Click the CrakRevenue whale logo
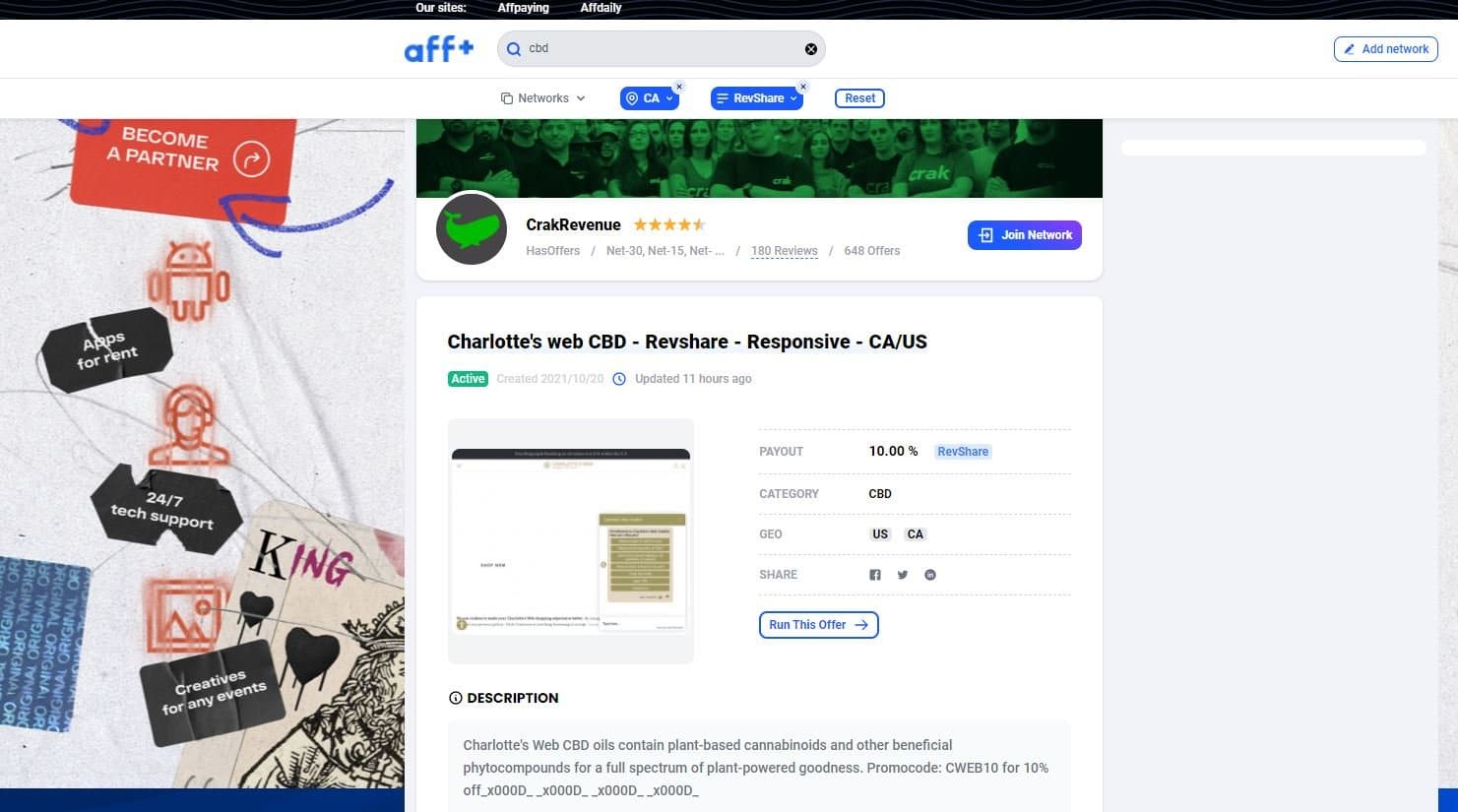This screenshot has width=1458, height=812. [x=472, y=229]
